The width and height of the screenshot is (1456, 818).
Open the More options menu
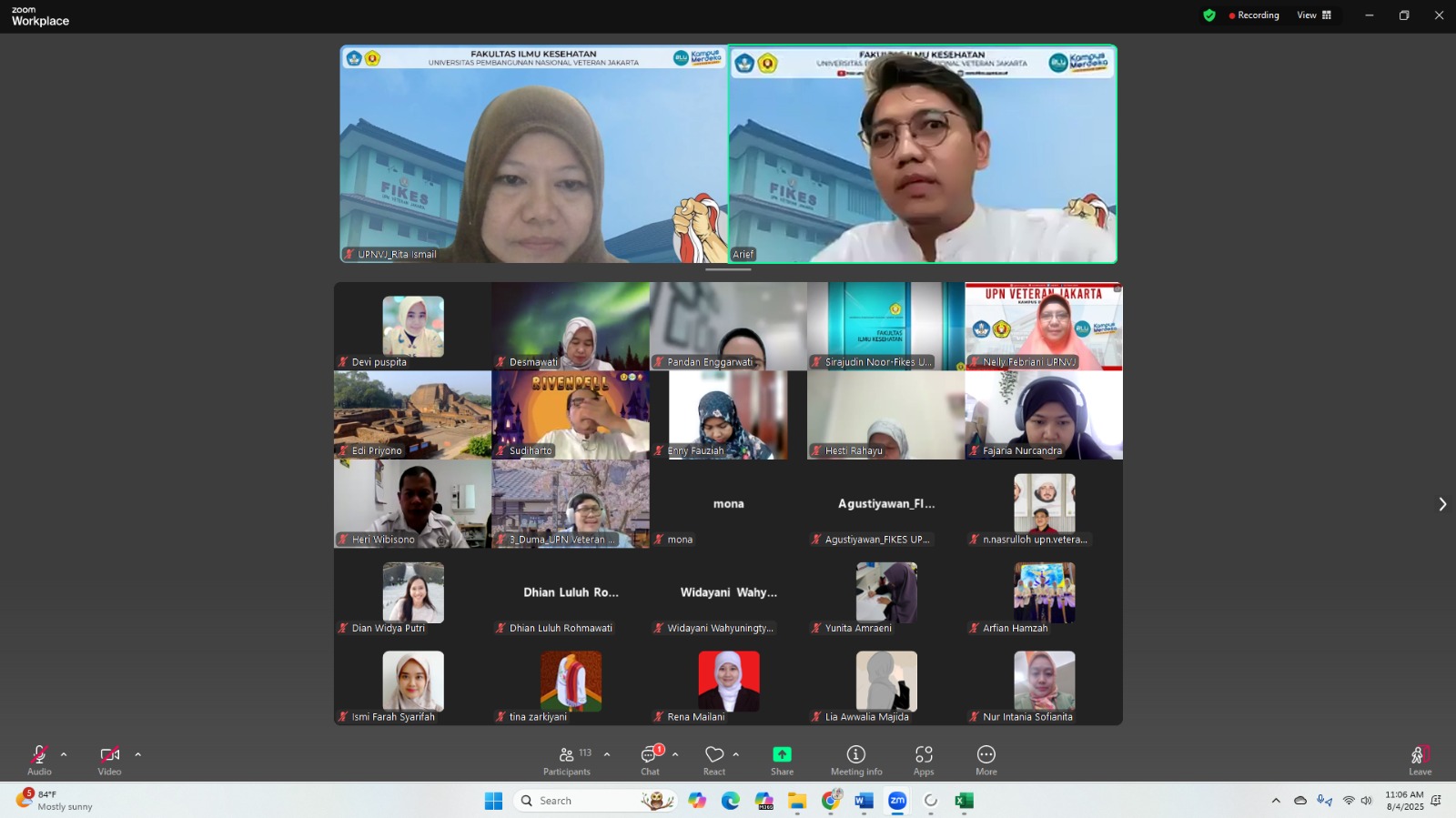pos(986,760)
